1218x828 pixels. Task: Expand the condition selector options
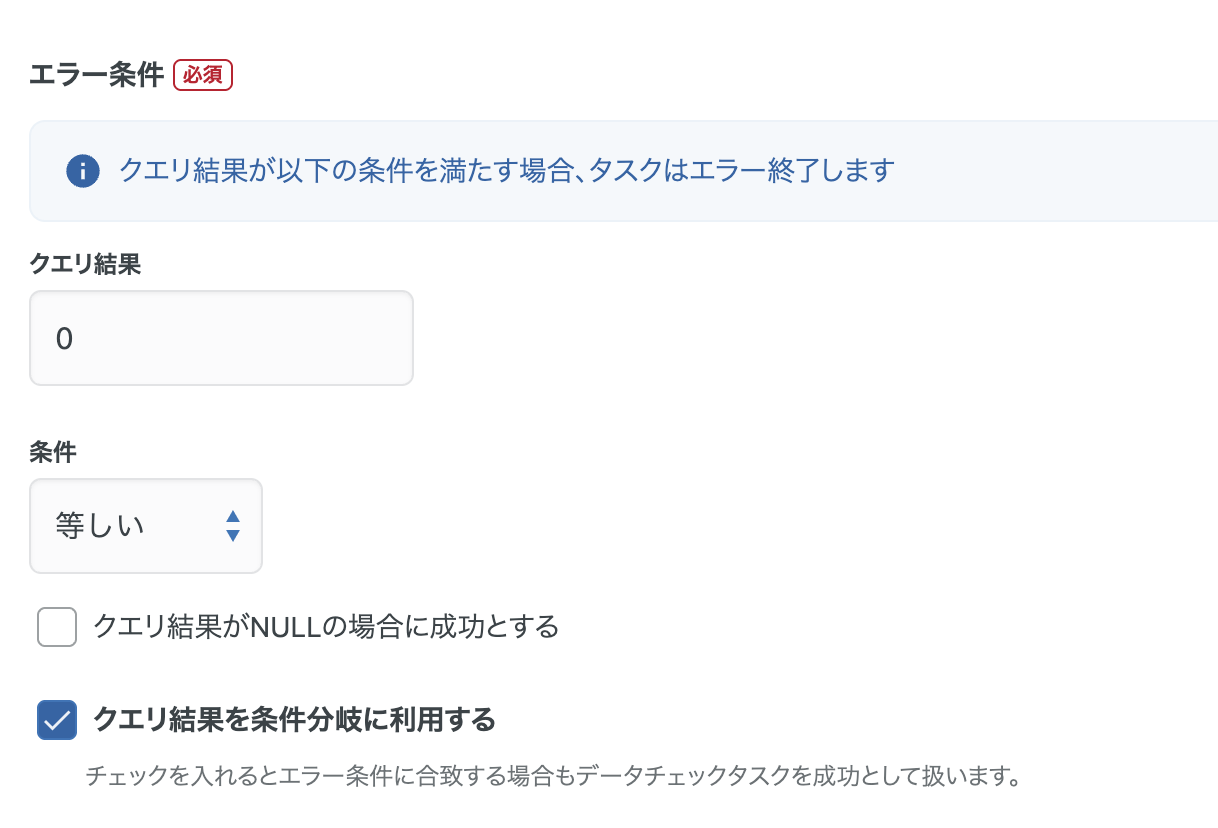point(146,526)
